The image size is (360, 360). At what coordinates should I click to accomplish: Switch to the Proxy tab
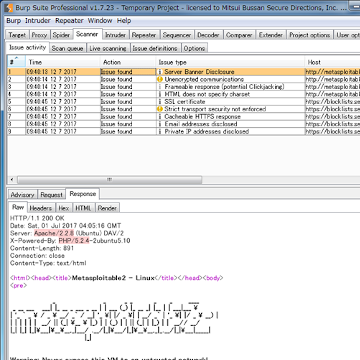click(39, 35)
